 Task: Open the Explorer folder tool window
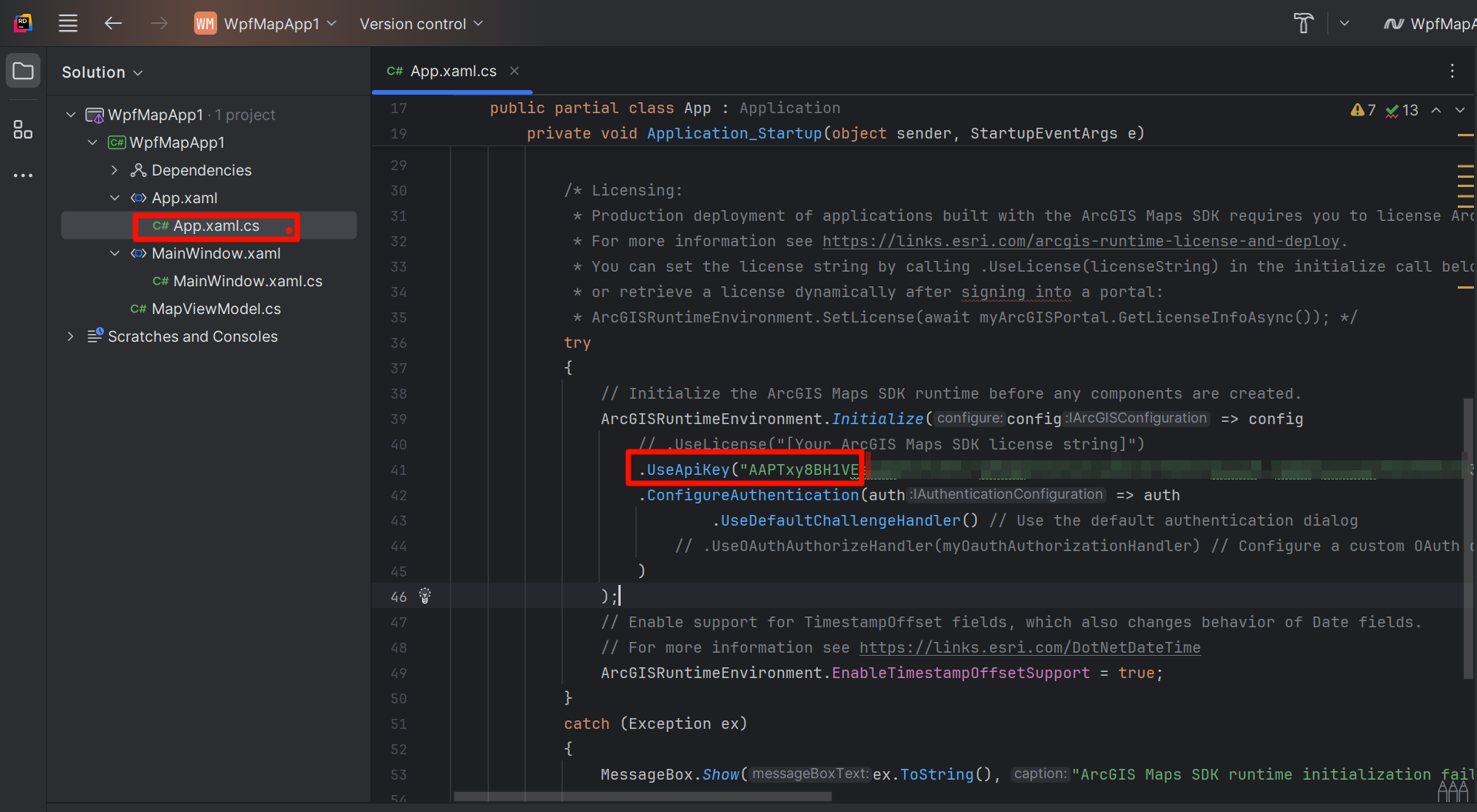pos(23,72)
